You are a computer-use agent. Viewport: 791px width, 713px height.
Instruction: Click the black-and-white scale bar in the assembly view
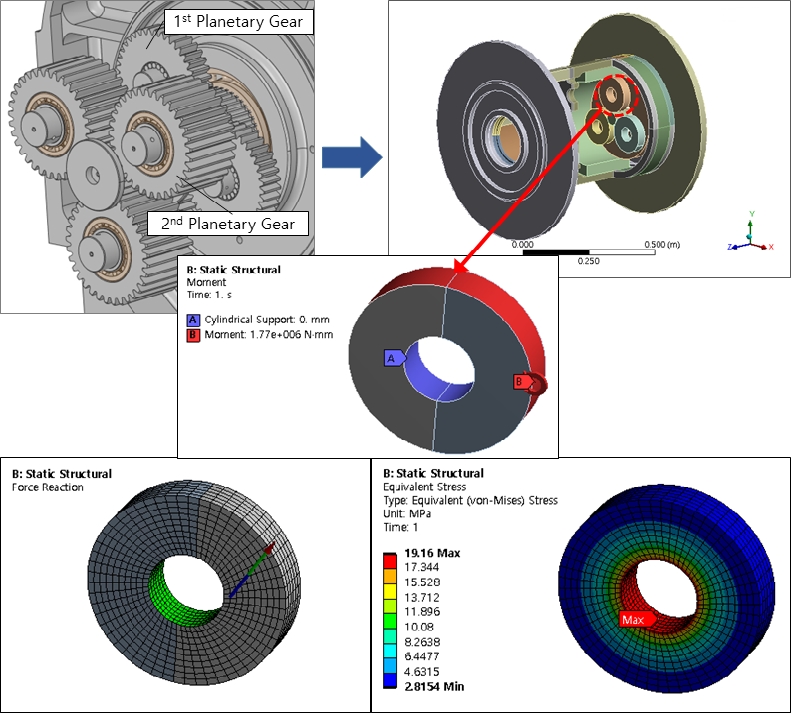pyautogui.click(x=589, y=252)
